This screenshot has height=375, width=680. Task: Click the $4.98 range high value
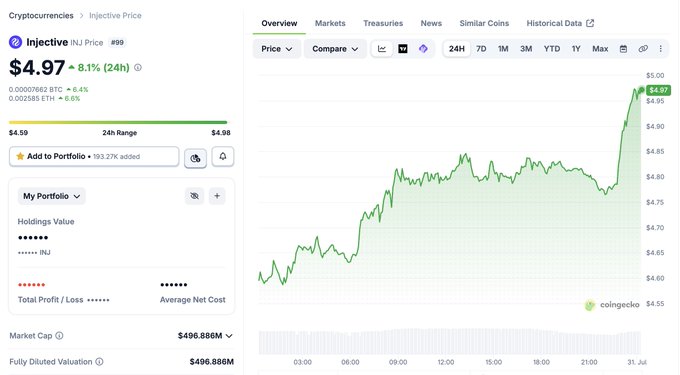[221, 133]
